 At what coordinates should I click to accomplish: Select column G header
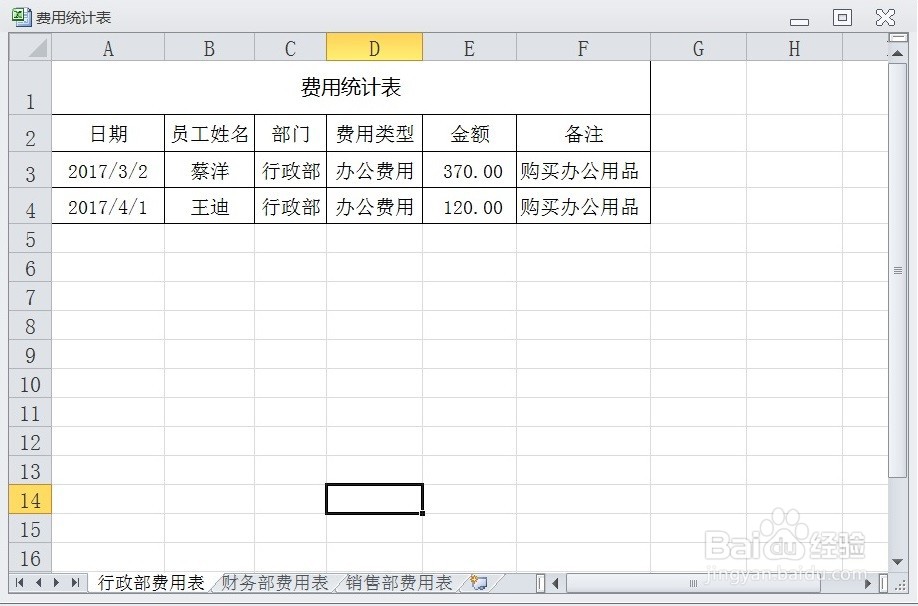click(x=698, y=47)
